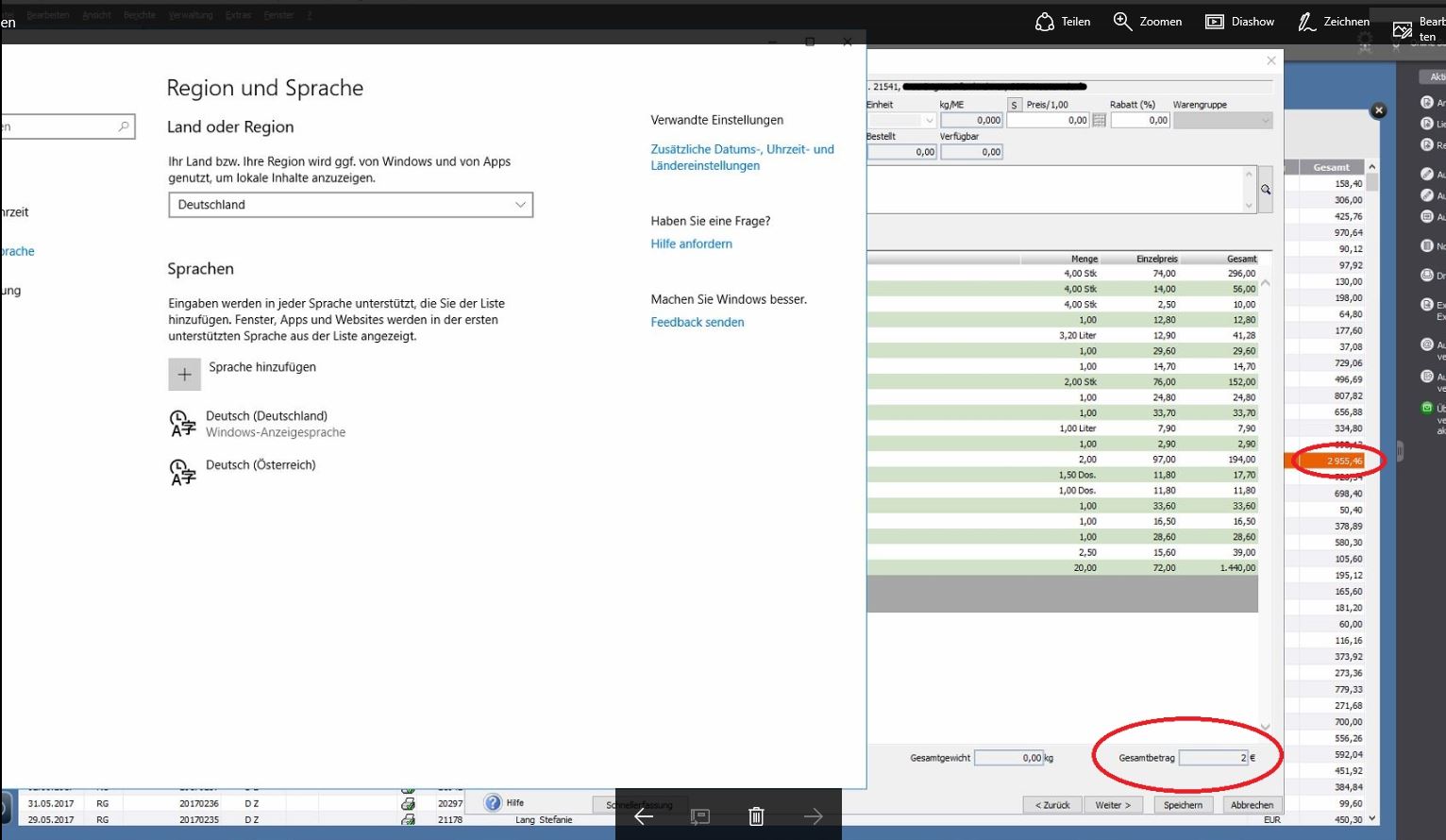Click the printer icon in the 31.05.2017 row
The width and height of the screenshot is (1446, 840).
pos(408,804)
